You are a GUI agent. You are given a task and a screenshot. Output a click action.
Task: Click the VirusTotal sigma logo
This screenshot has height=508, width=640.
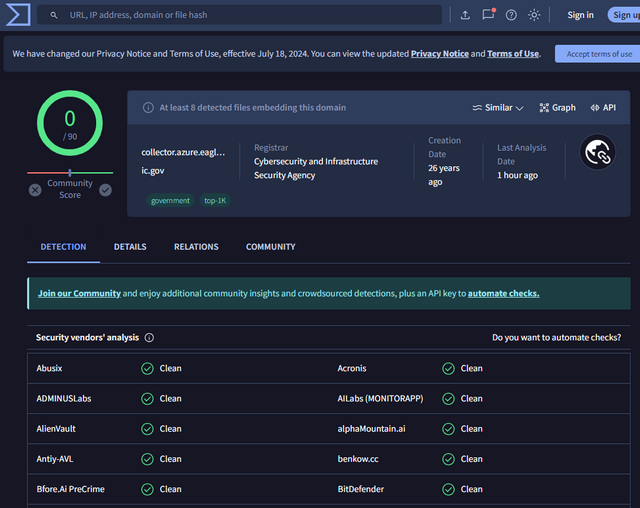18,15
